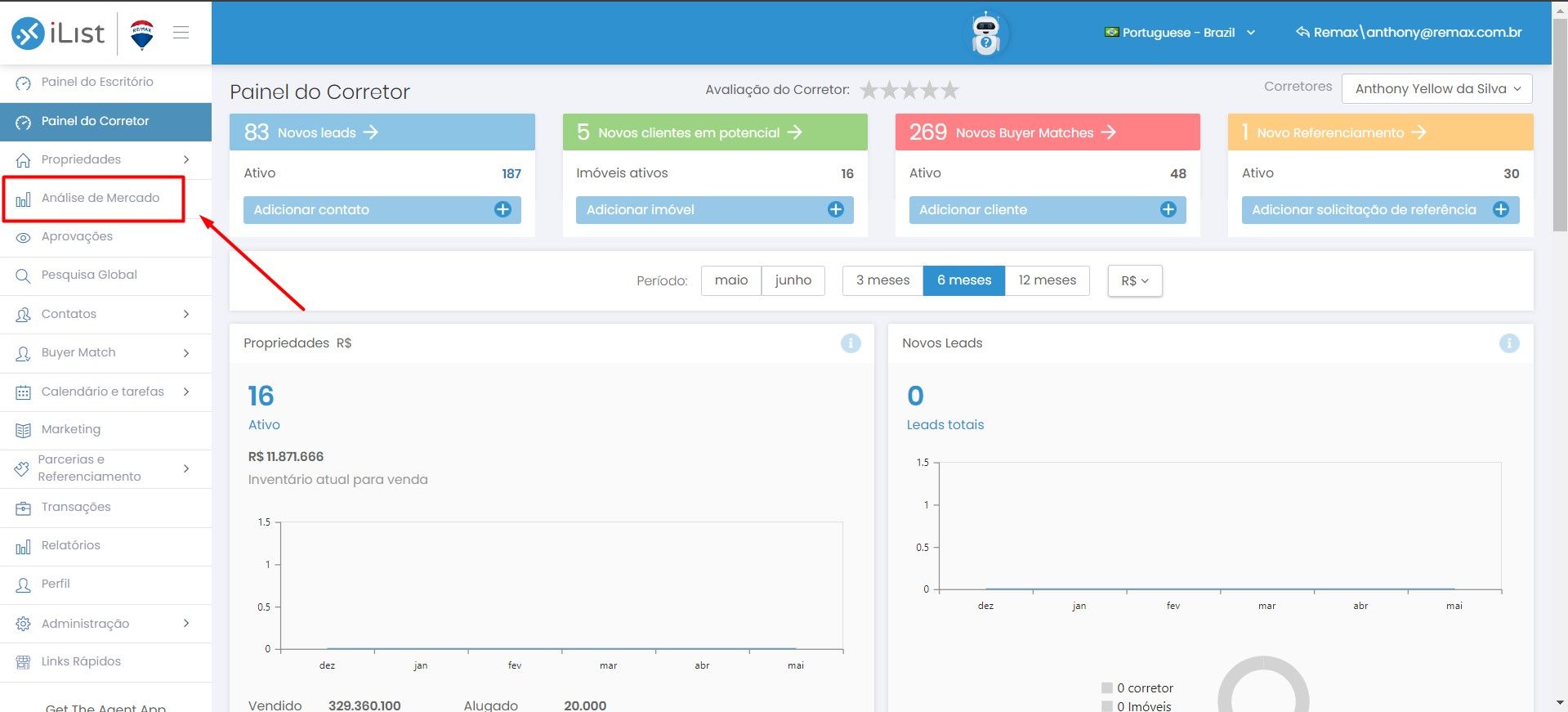This screenshot has height=712, width=1568.
Task: Click the Buyer Match person-search icon
Action: (24, 353)
